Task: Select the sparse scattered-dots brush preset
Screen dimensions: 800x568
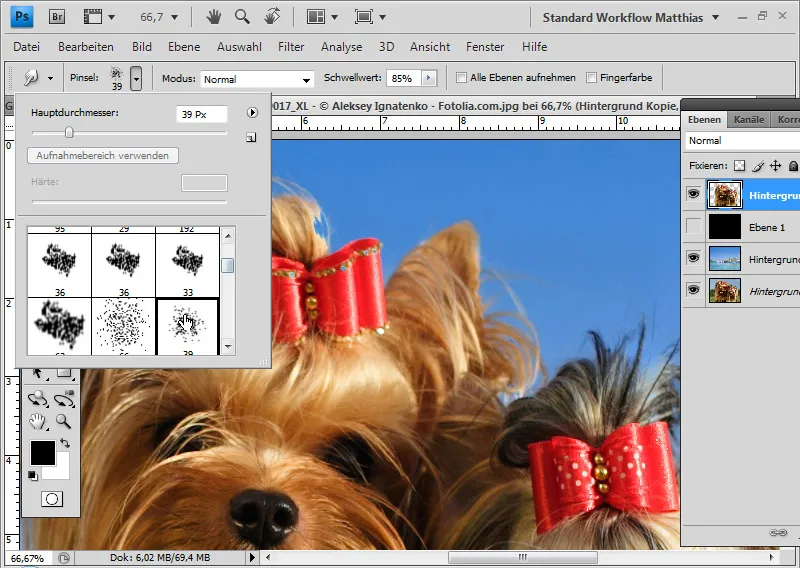Action: point(123,327)
